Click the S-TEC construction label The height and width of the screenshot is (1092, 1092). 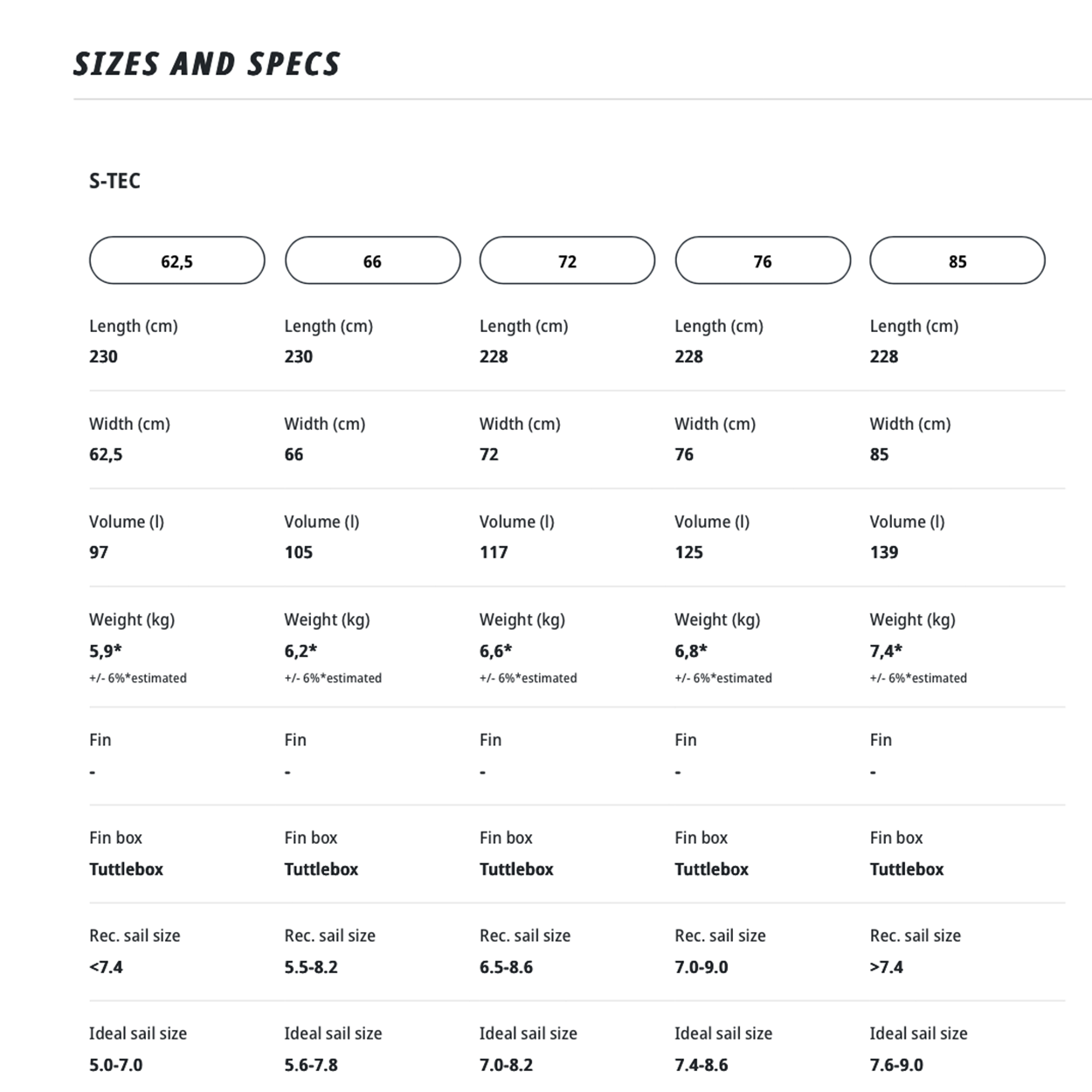(x=114, y=181)
